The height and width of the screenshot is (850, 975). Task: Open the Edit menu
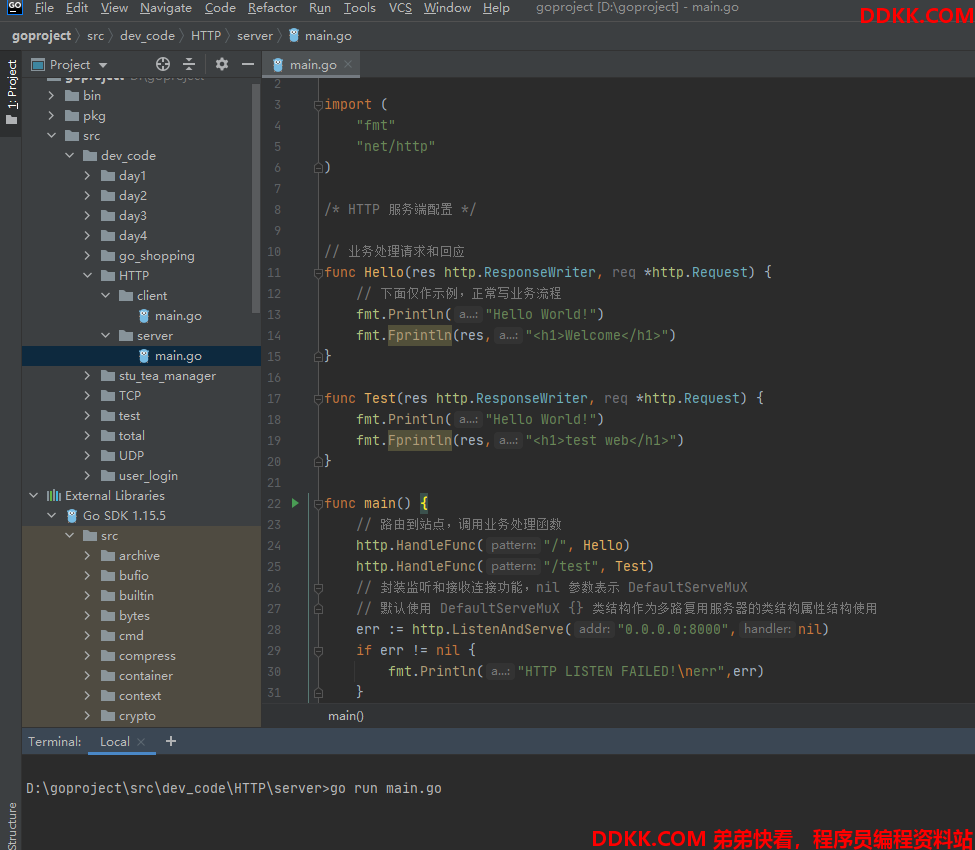pos(77,7)
